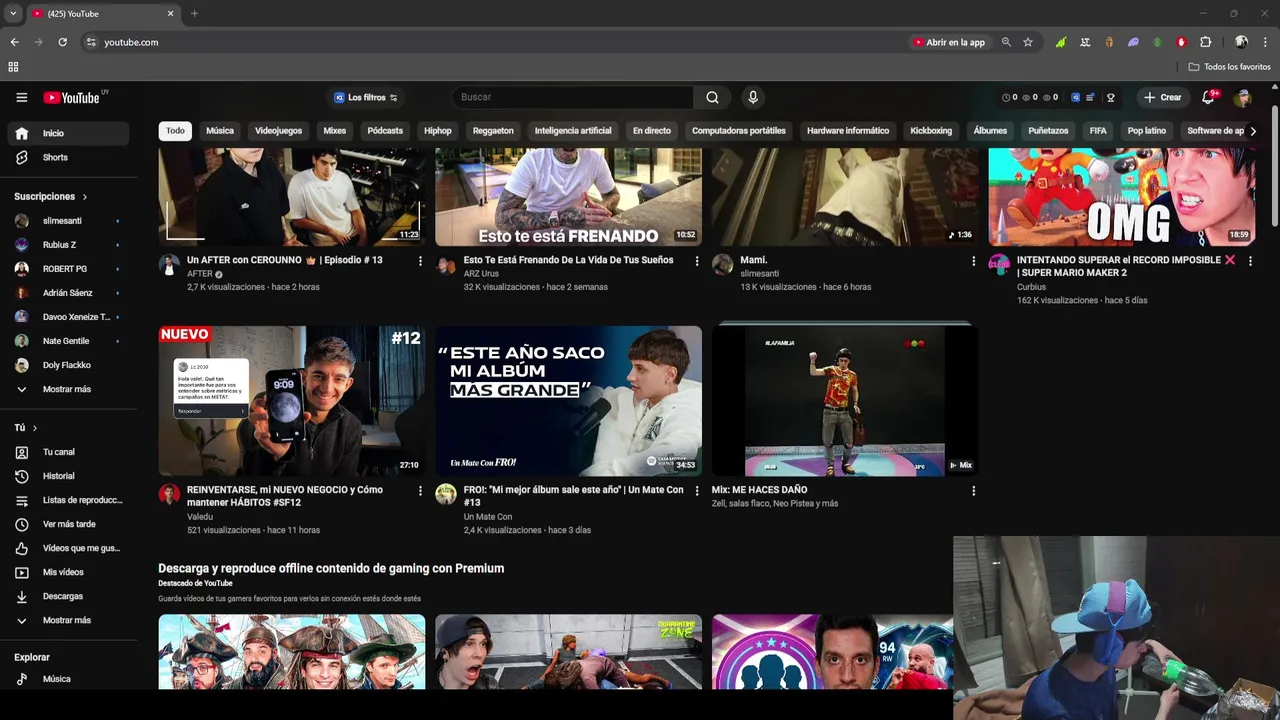Click the green chart extension icon
This screenshot has width=1280, height=720.
(x=1060, y=42)
